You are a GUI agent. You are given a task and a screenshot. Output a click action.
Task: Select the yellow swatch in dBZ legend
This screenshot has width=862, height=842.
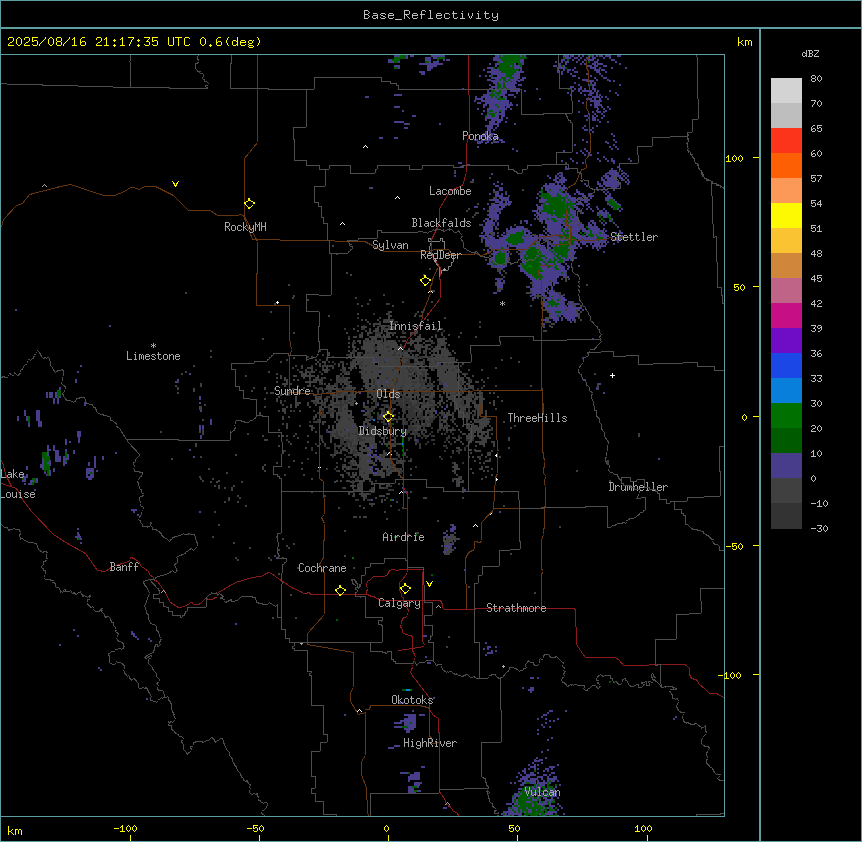[x=786, y=215]
